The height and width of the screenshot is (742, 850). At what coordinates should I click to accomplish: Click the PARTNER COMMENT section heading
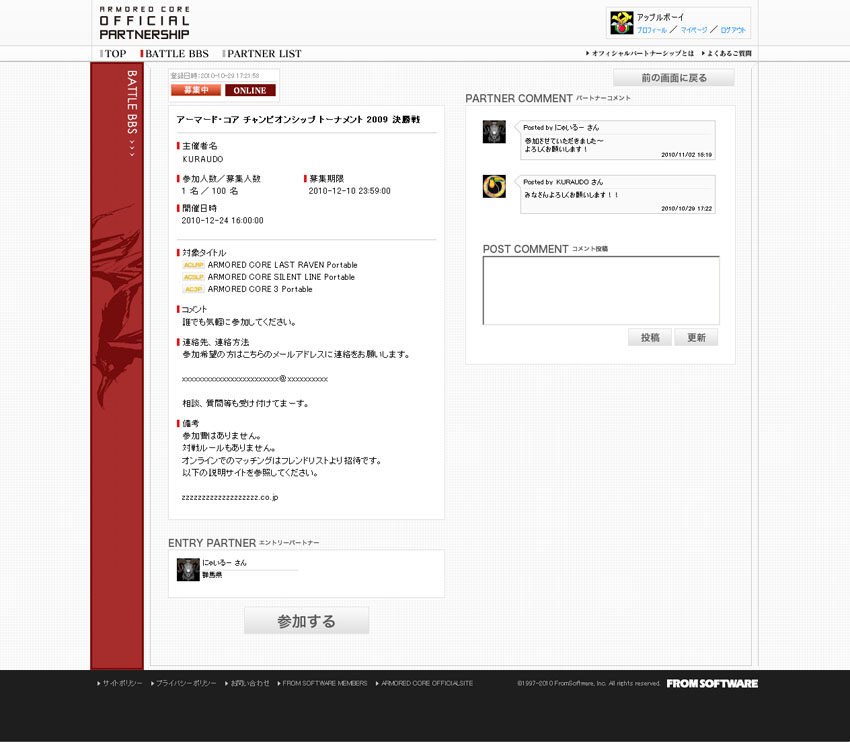[548, 98]
